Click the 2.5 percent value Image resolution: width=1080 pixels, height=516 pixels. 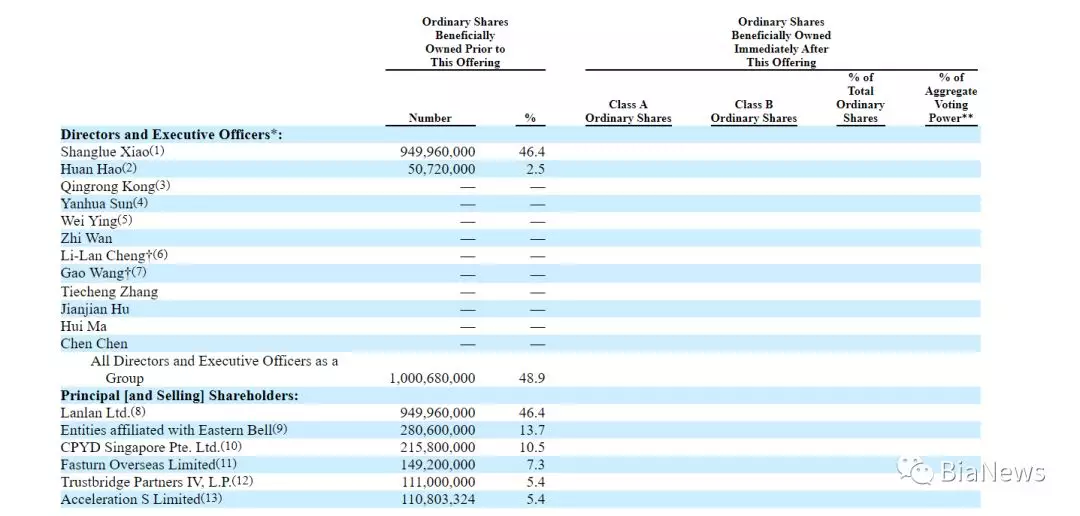tap(534, 169)
